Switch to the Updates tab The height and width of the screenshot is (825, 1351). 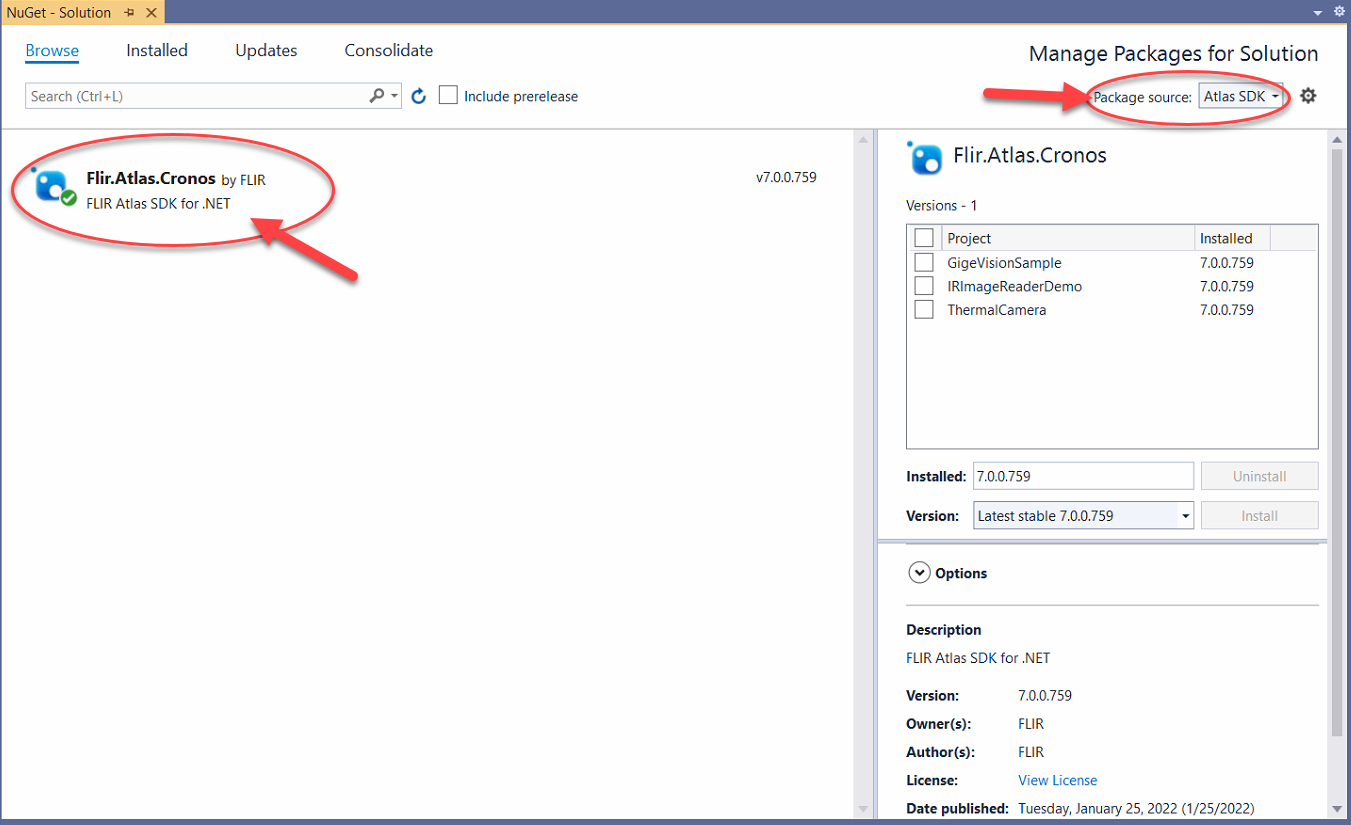266,50
